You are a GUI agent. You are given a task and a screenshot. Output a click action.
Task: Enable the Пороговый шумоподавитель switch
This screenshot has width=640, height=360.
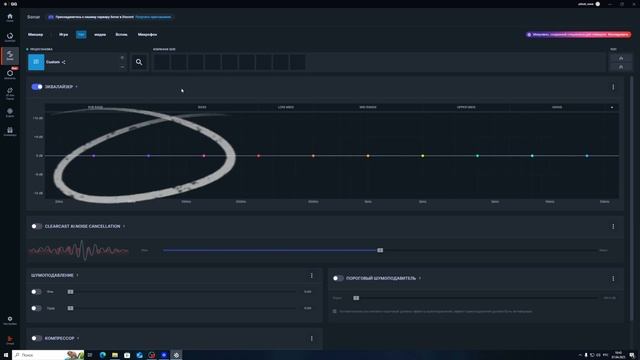pyautogui.click(x=338, y=278)
